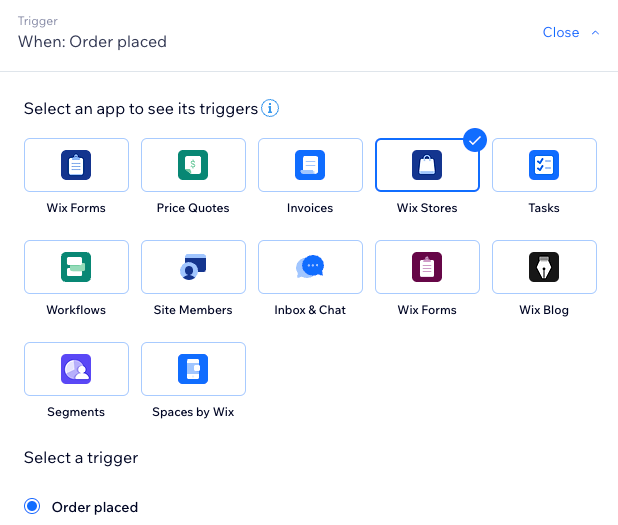The width and height of the screenshot is (618, 525).
Task: Select the Order placed radio button
Action: pos(32,506)
